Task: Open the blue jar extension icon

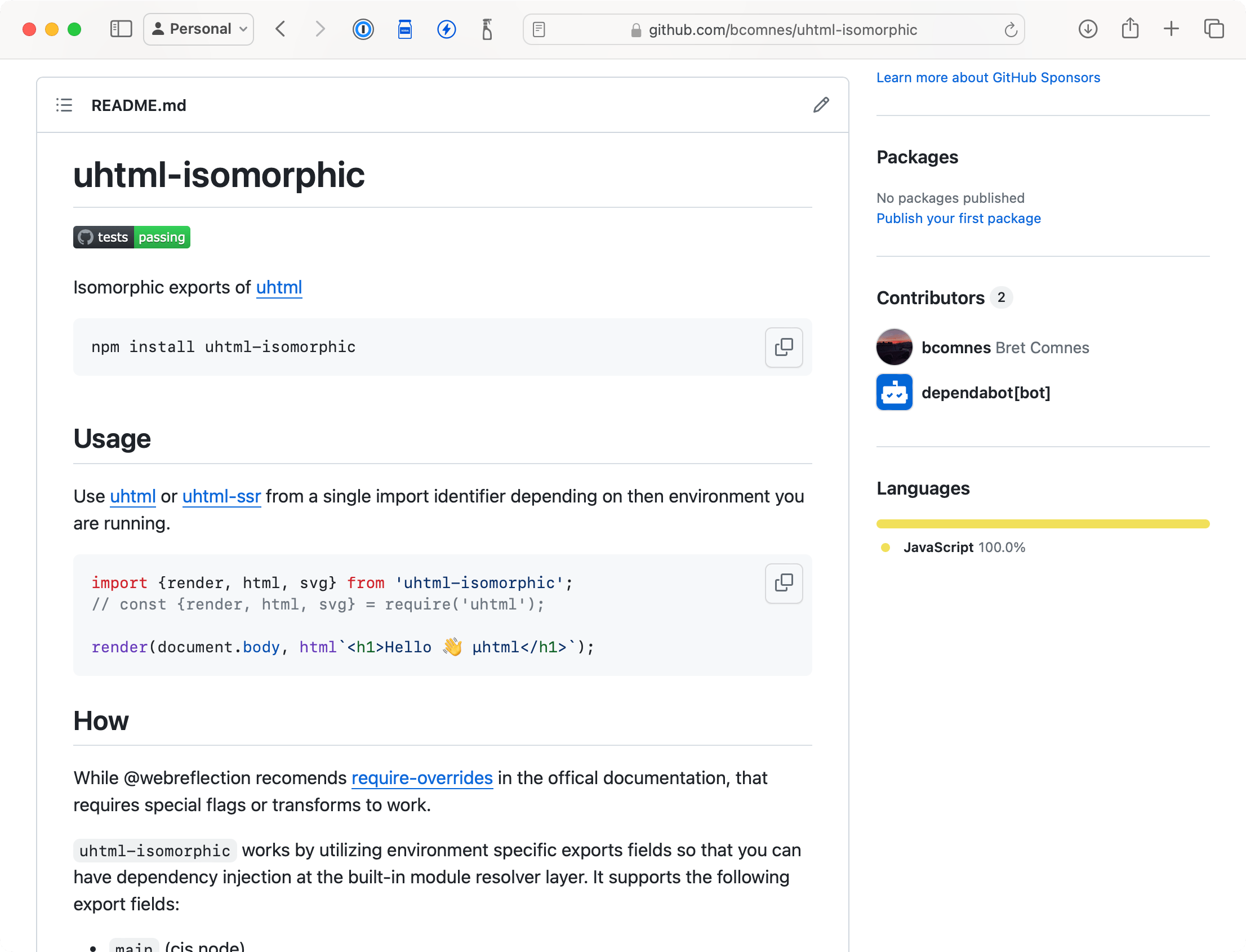Action: pyautogui.click(x=405, y=29)
